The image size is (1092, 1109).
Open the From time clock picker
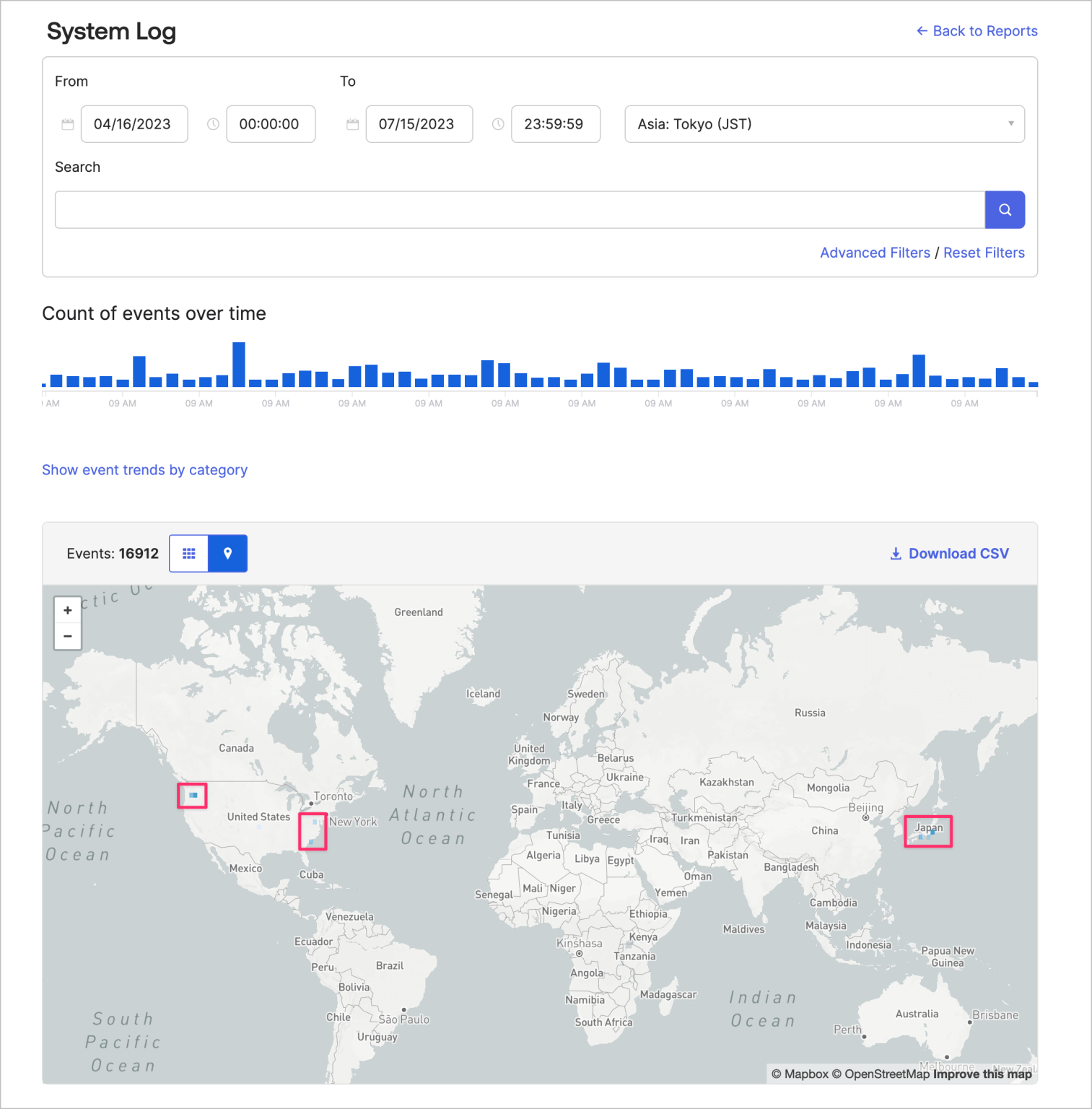point(212,123)
